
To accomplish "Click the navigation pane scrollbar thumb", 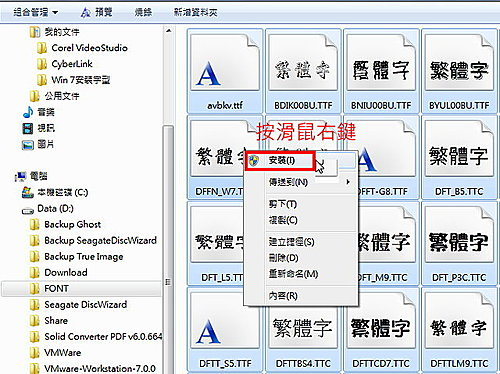I will (x=169, y=249).
